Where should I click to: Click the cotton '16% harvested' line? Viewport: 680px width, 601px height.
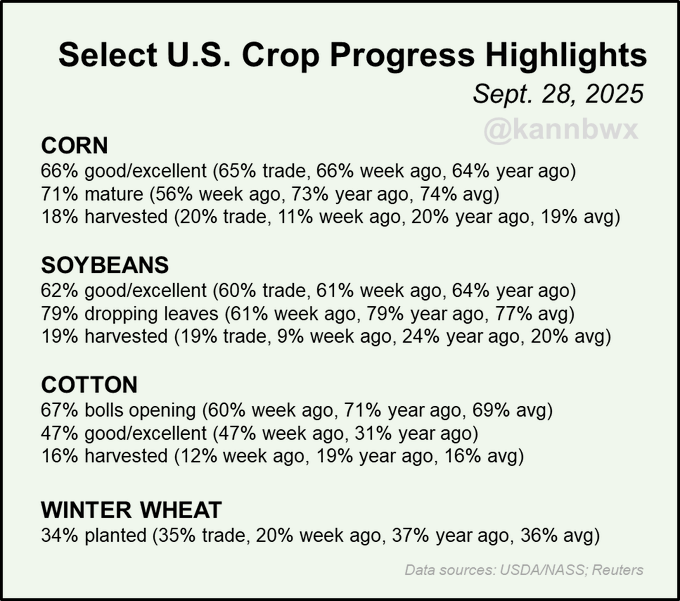282,457
